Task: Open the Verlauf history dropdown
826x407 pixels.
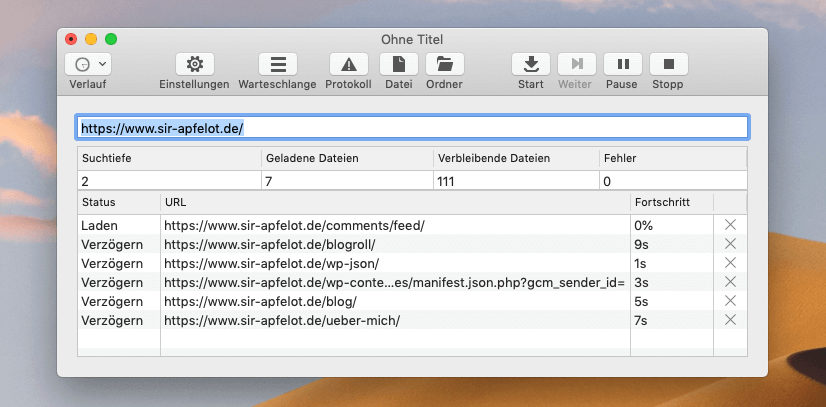Action: click(x=88, y=64)
